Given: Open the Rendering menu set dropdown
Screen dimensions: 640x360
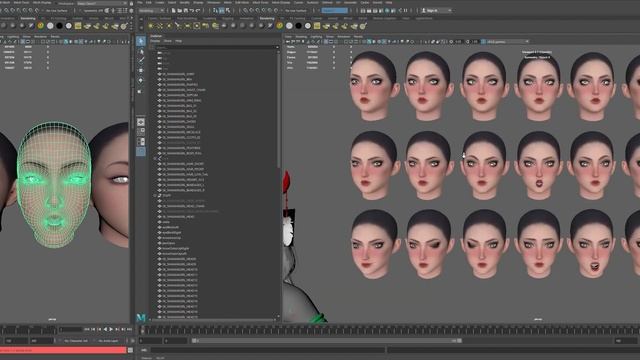Looking at the screenshot, I should [151, 11].
